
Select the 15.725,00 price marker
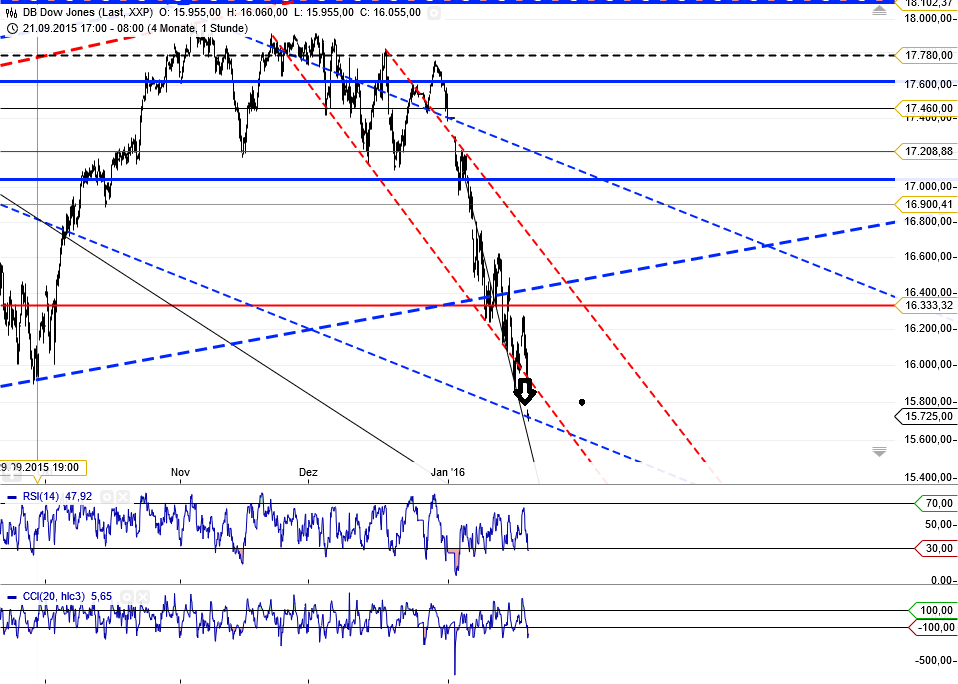tap(926, 416)
